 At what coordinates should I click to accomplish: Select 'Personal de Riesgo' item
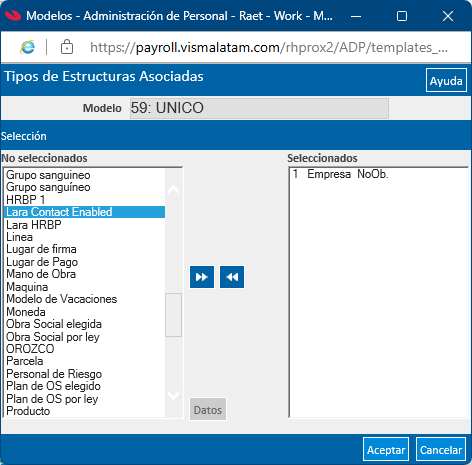coord(85,374)
